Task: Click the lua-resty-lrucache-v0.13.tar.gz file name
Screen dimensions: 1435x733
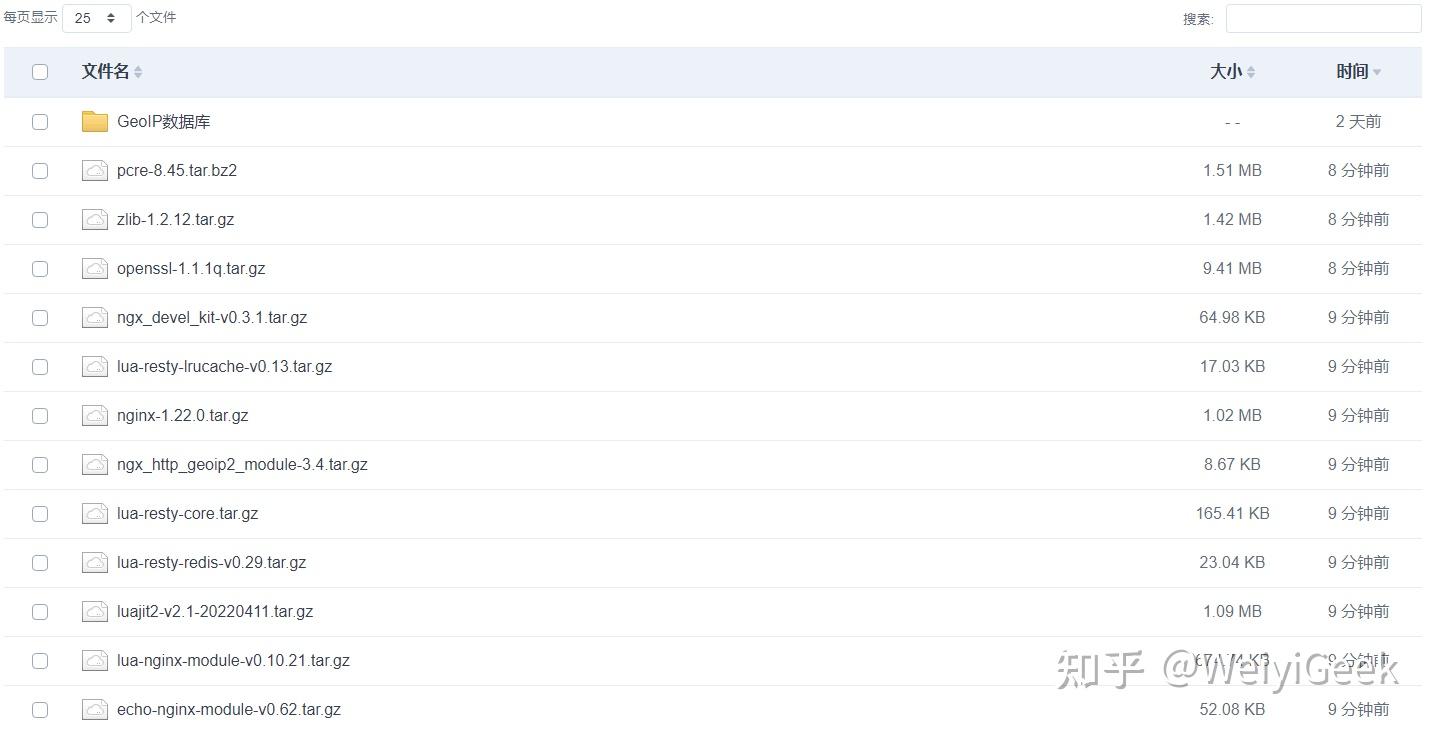Action: (224, 367)
